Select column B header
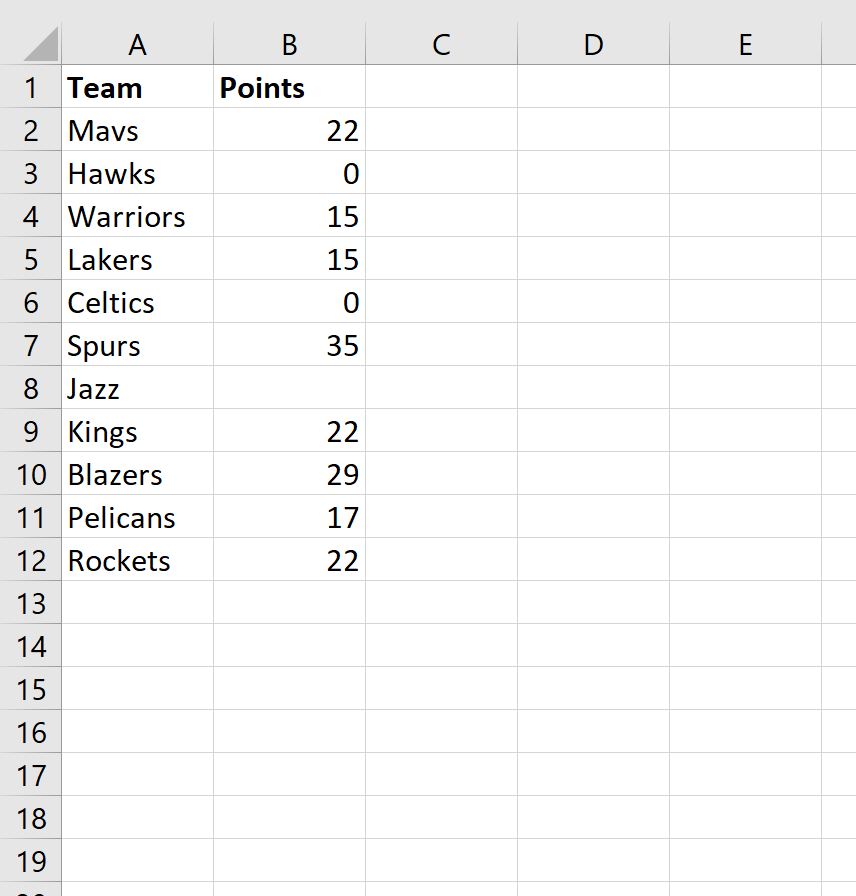The width and height of the screenshot is (856, 896). coord(290,44)
